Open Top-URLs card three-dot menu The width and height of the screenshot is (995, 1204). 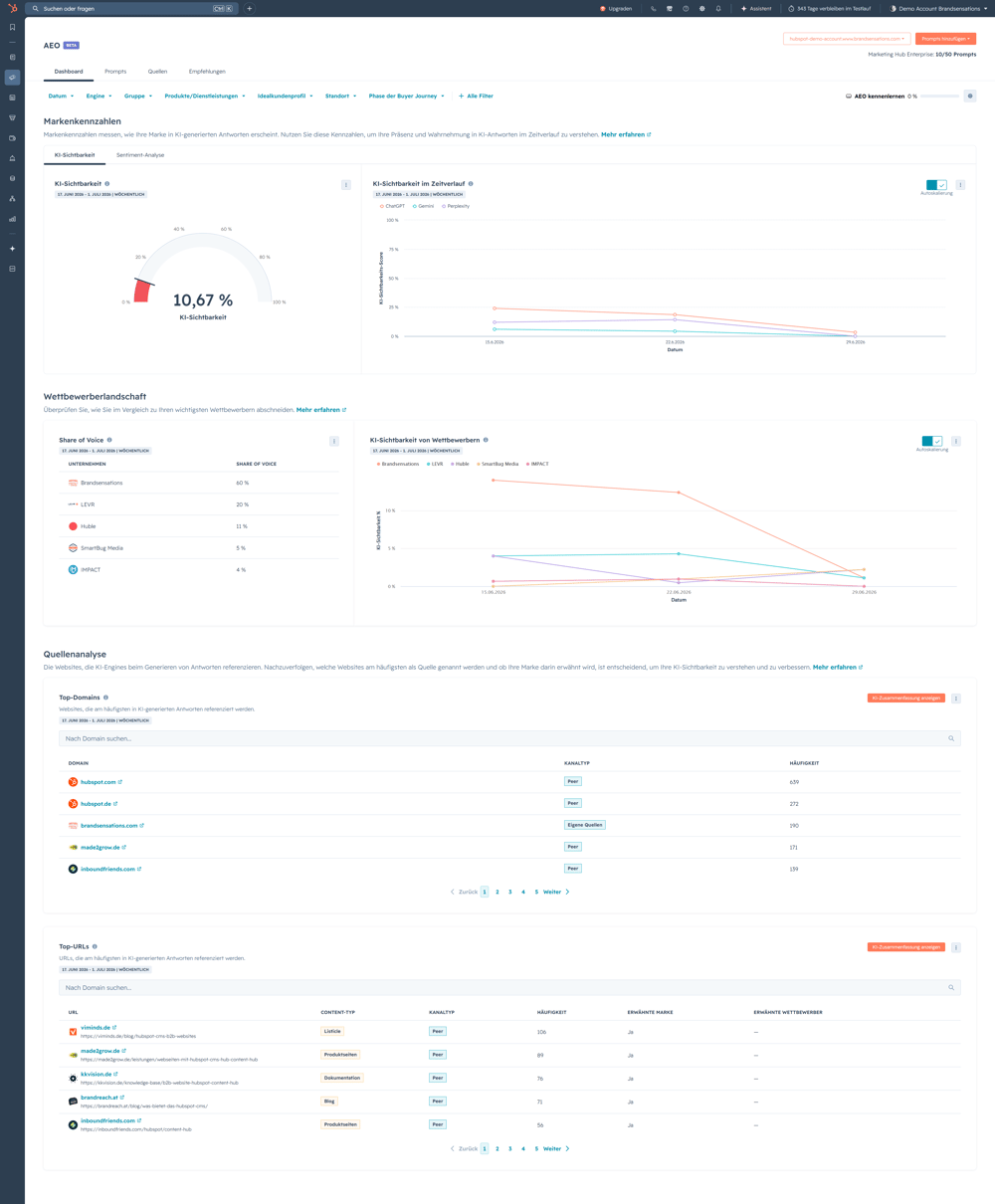coord(956,947)
